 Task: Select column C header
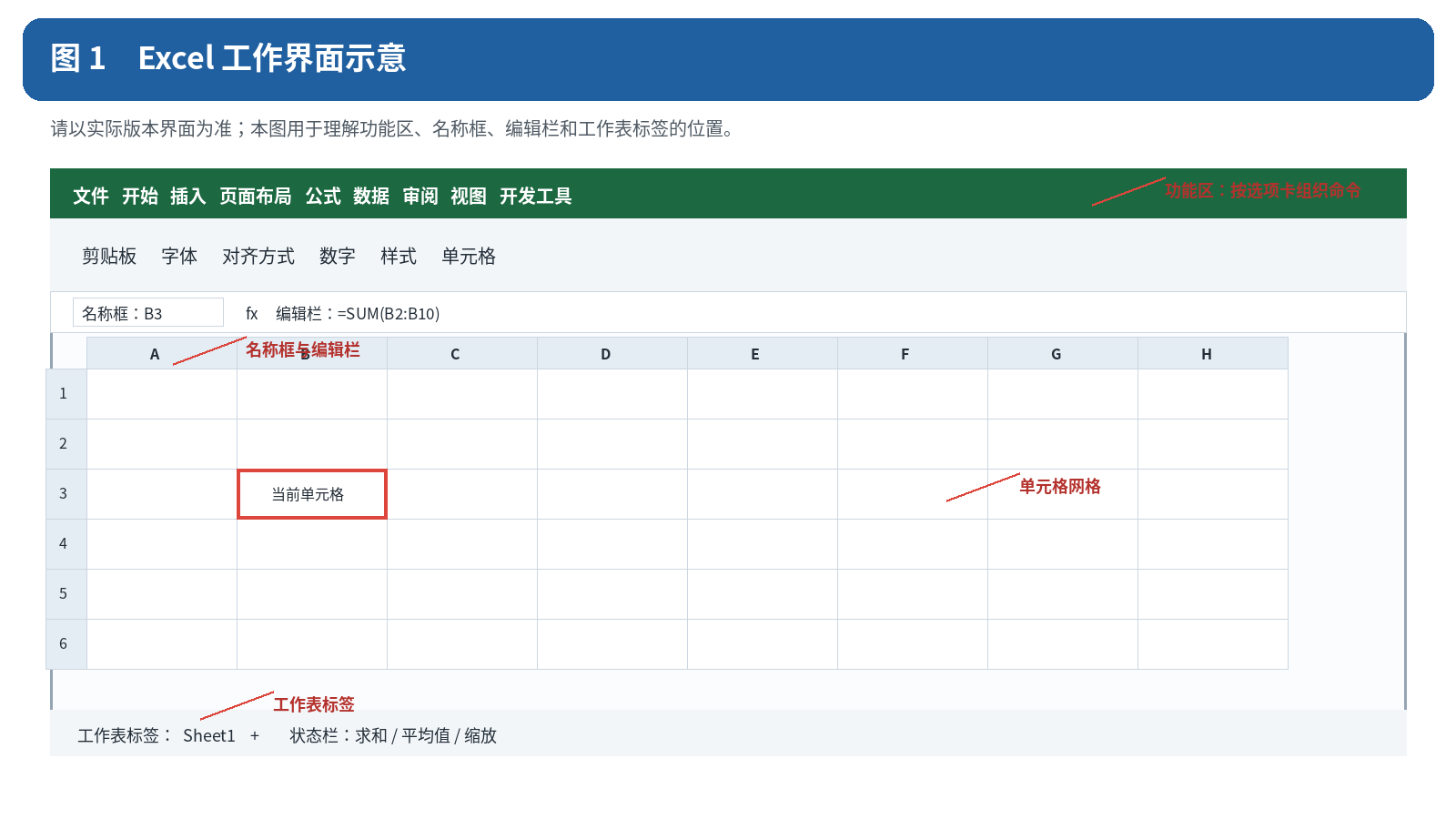462,353
